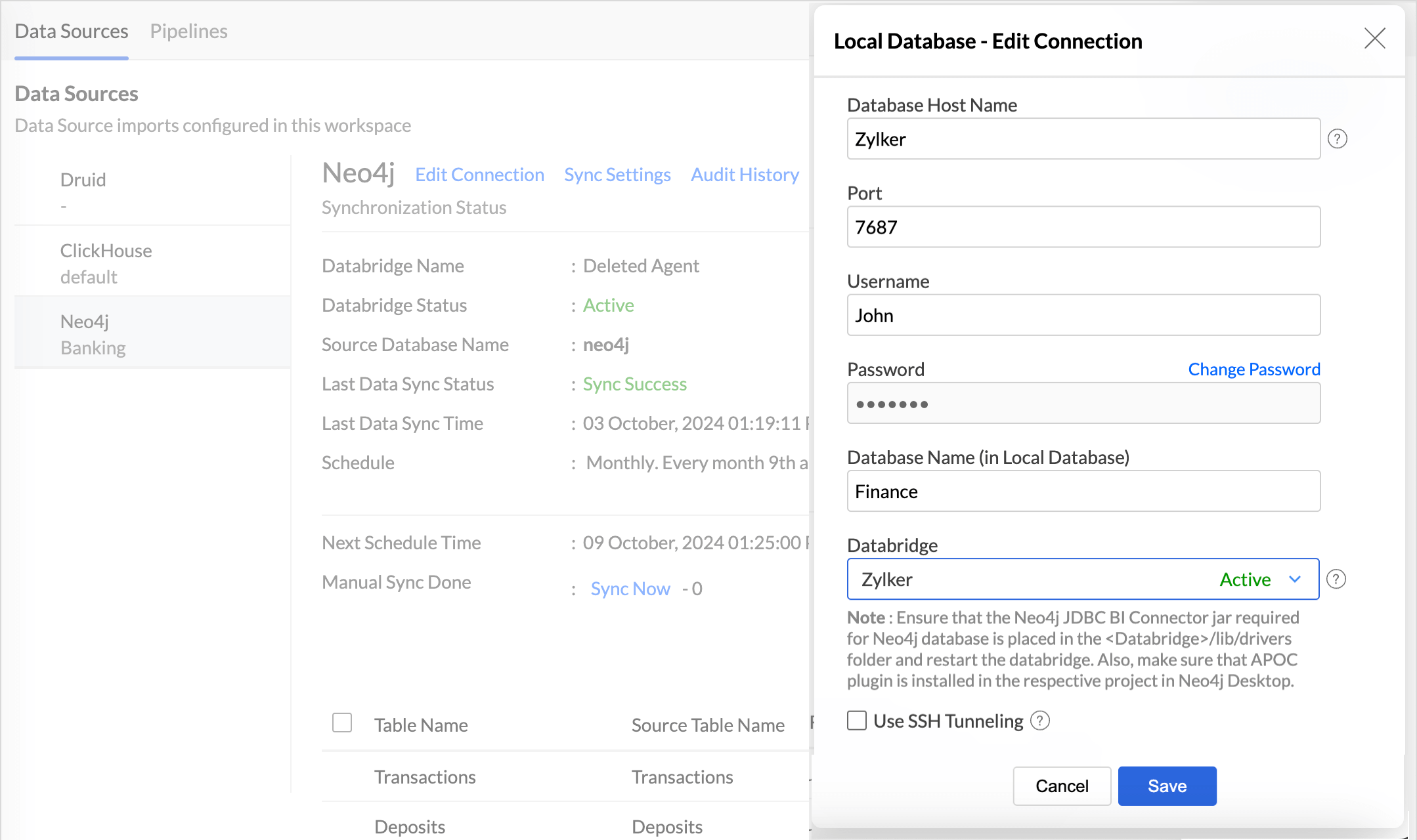Click the Save button
The image size is (1417, 840).
[x=1167, y=786]
